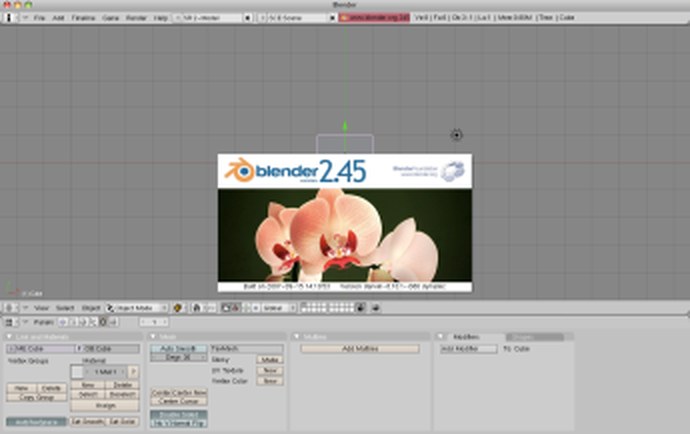Hide the Info header pulldown menus arrow
The height and width of the screenshot is (434, 690).
click(x=25, y=18)
